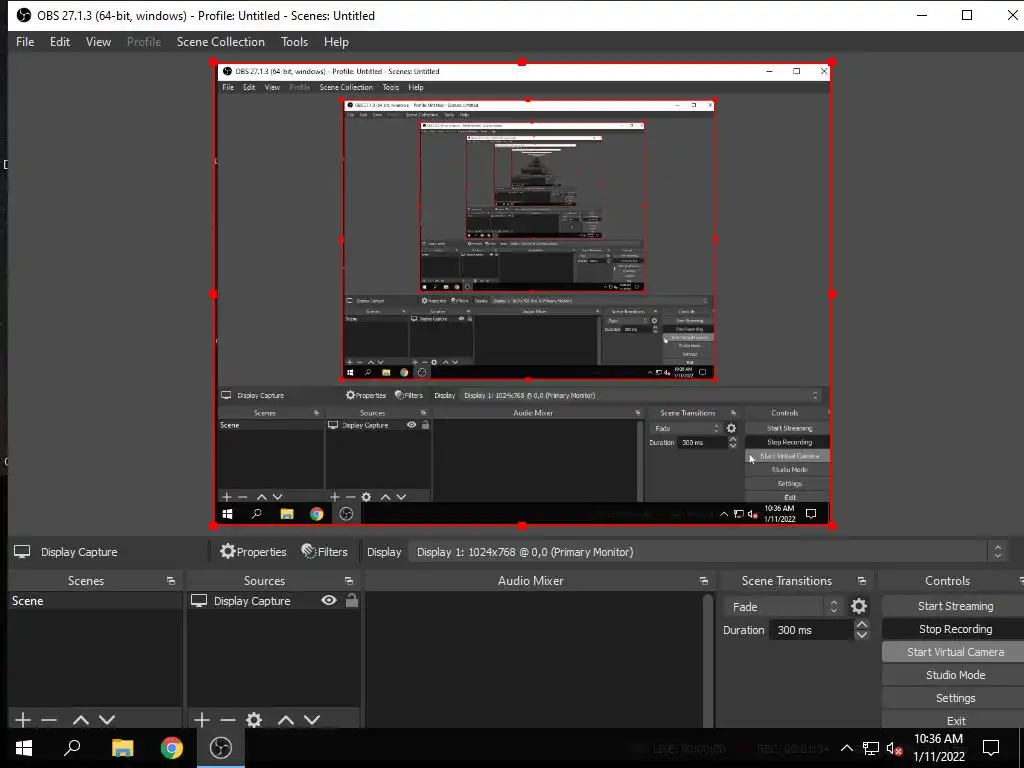Image resolution: width=1024 pixels, height=768 pixels.
Task: Open the Edit menu
Action: tap(59, 42)
